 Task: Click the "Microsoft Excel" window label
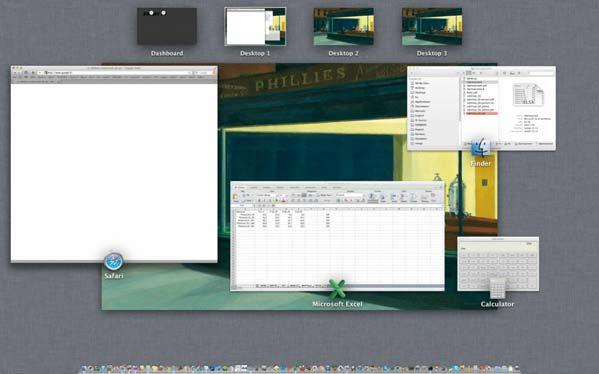337,304
